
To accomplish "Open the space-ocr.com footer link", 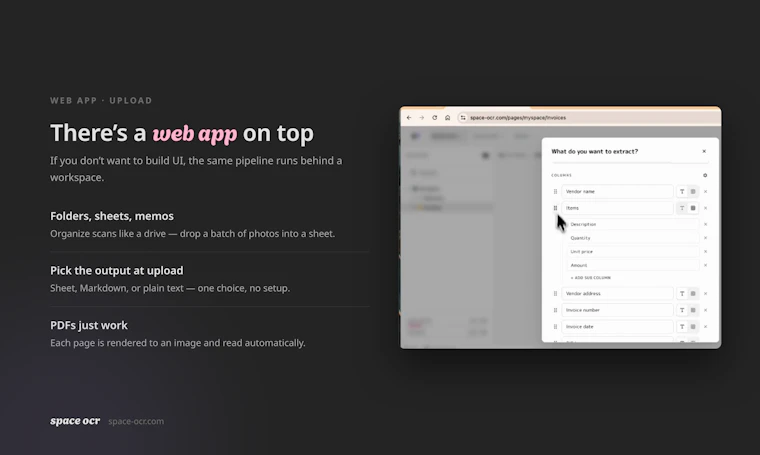I will tap(136, 421).
